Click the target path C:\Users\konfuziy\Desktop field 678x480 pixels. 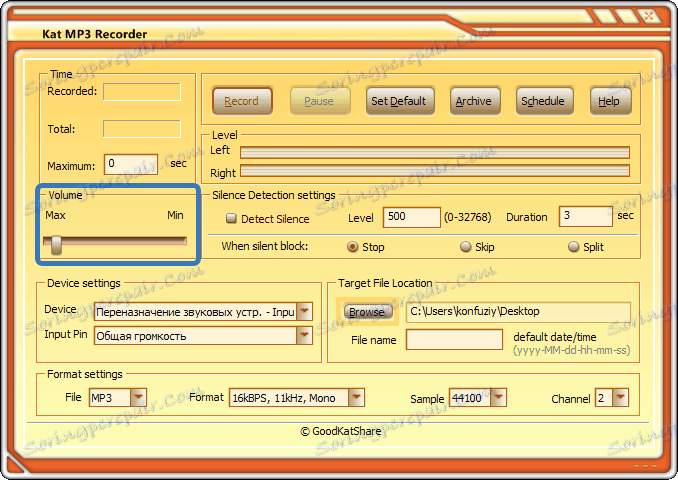[518, 312]
